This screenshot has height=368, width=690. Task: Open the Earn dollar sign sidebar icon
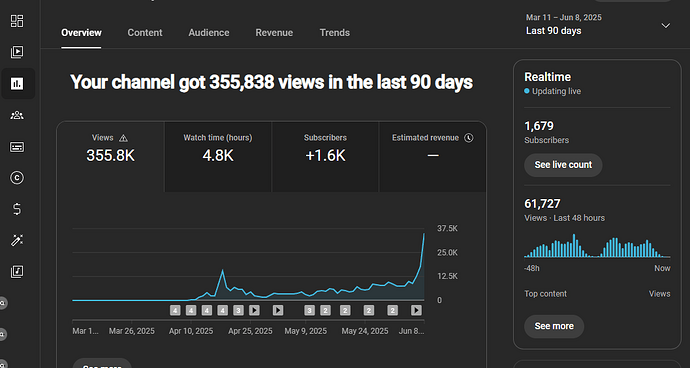pos(17,209)
